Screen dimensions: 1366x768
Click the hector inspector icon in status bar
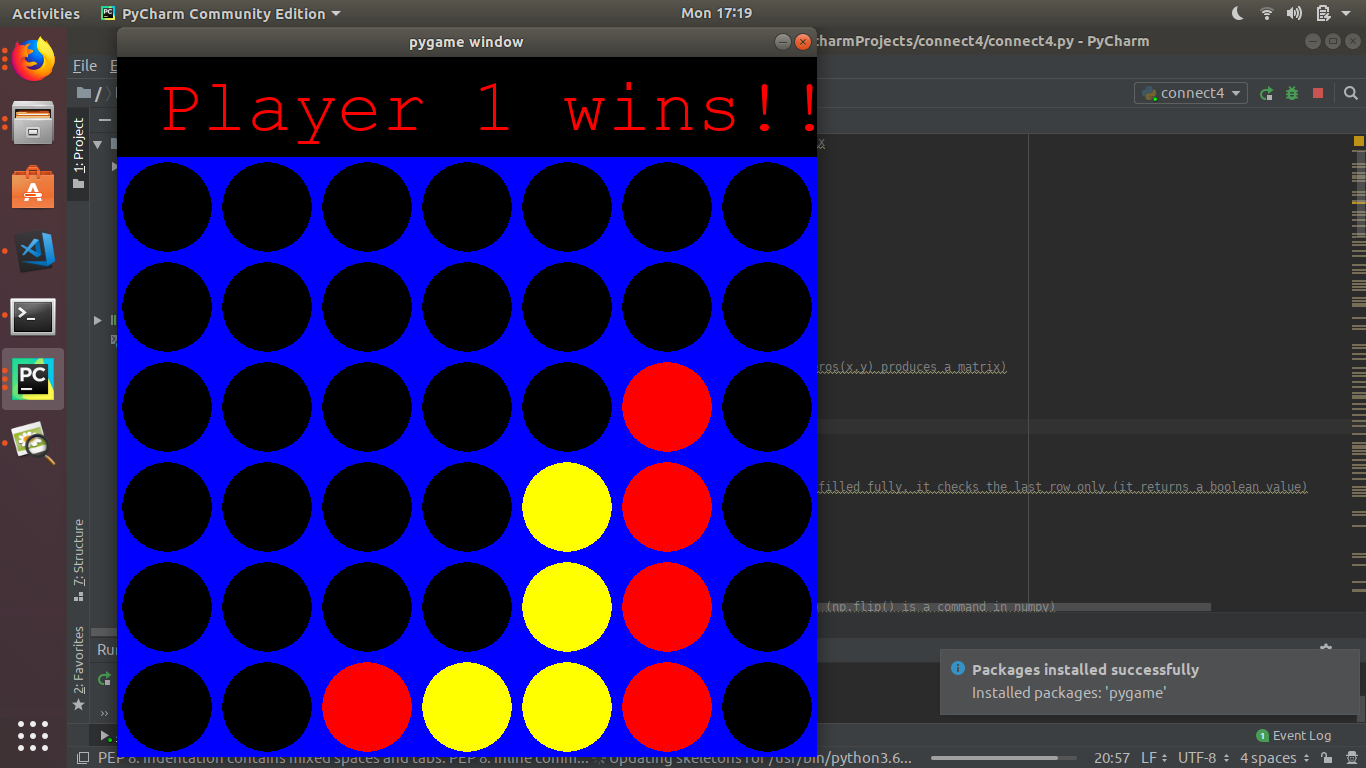click(1350, 758)
